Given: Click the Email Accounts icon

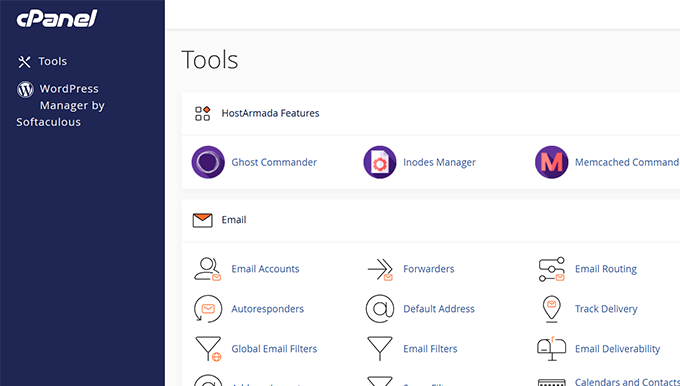Looking at the screenshot, I should coord(208,269).
